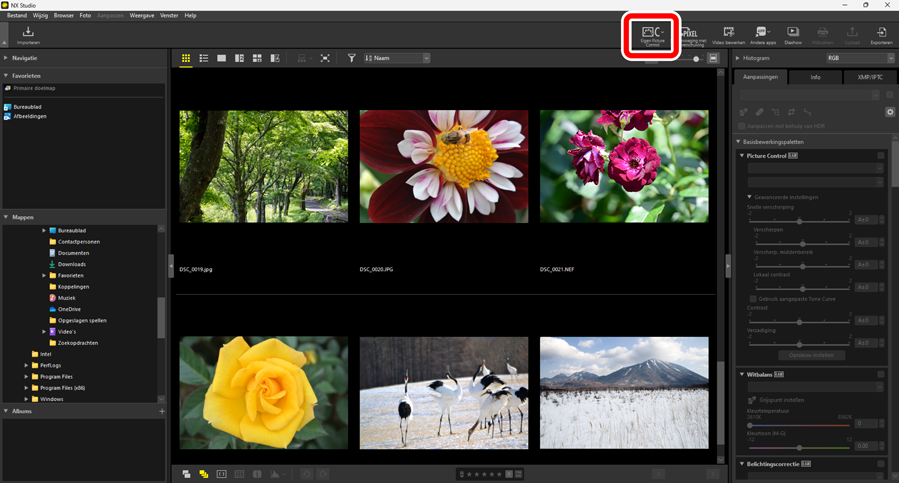The image size is (899, 483).
Task: Open the Naam sort dropdown
Action: click(x=397, y=59)
